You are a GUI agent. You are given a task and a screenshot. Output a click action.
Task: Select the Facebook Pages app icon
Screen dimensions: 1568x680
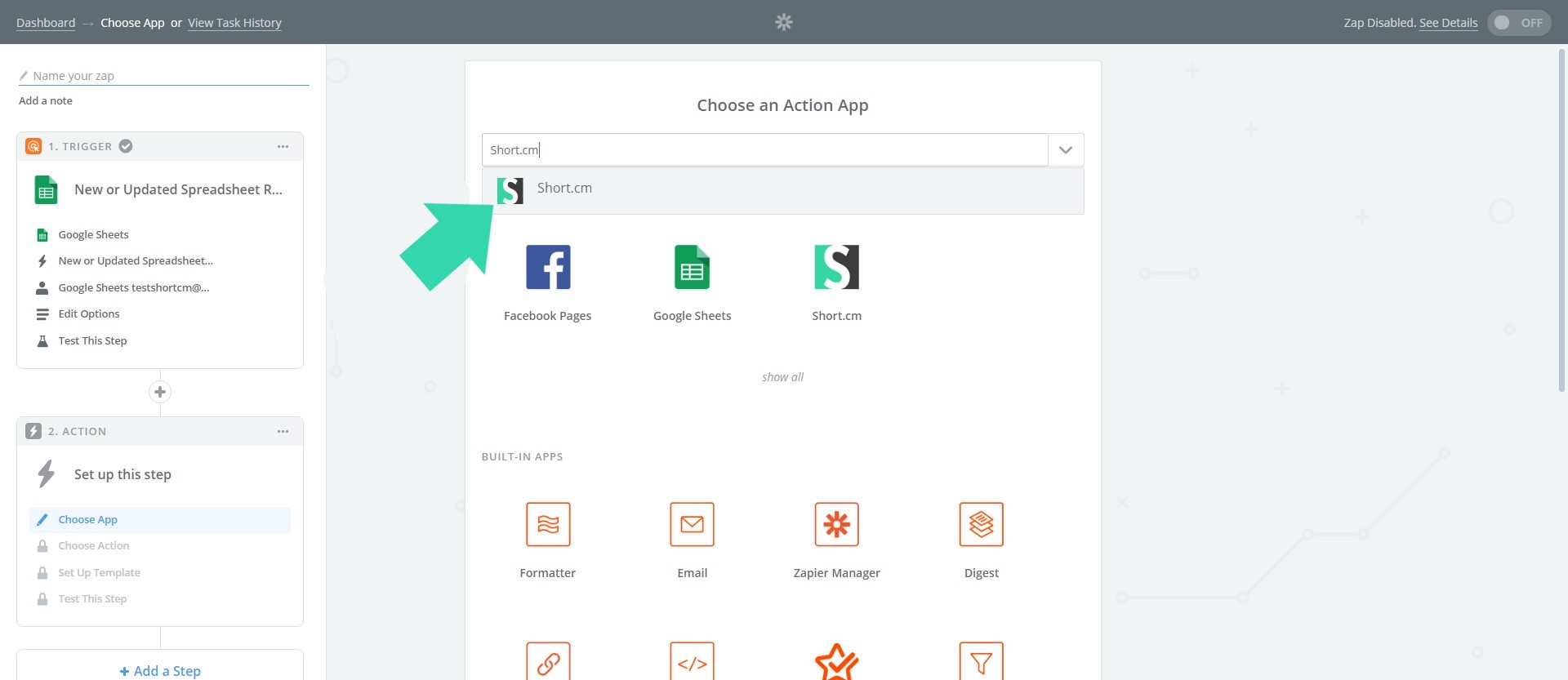tap(547, 268)
